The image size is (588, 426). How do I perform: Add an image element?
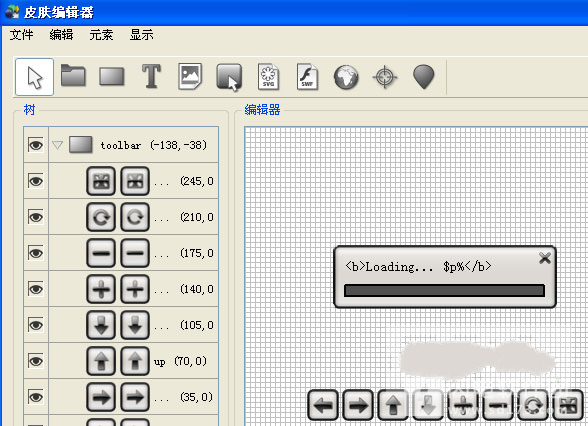click(190, 76)
